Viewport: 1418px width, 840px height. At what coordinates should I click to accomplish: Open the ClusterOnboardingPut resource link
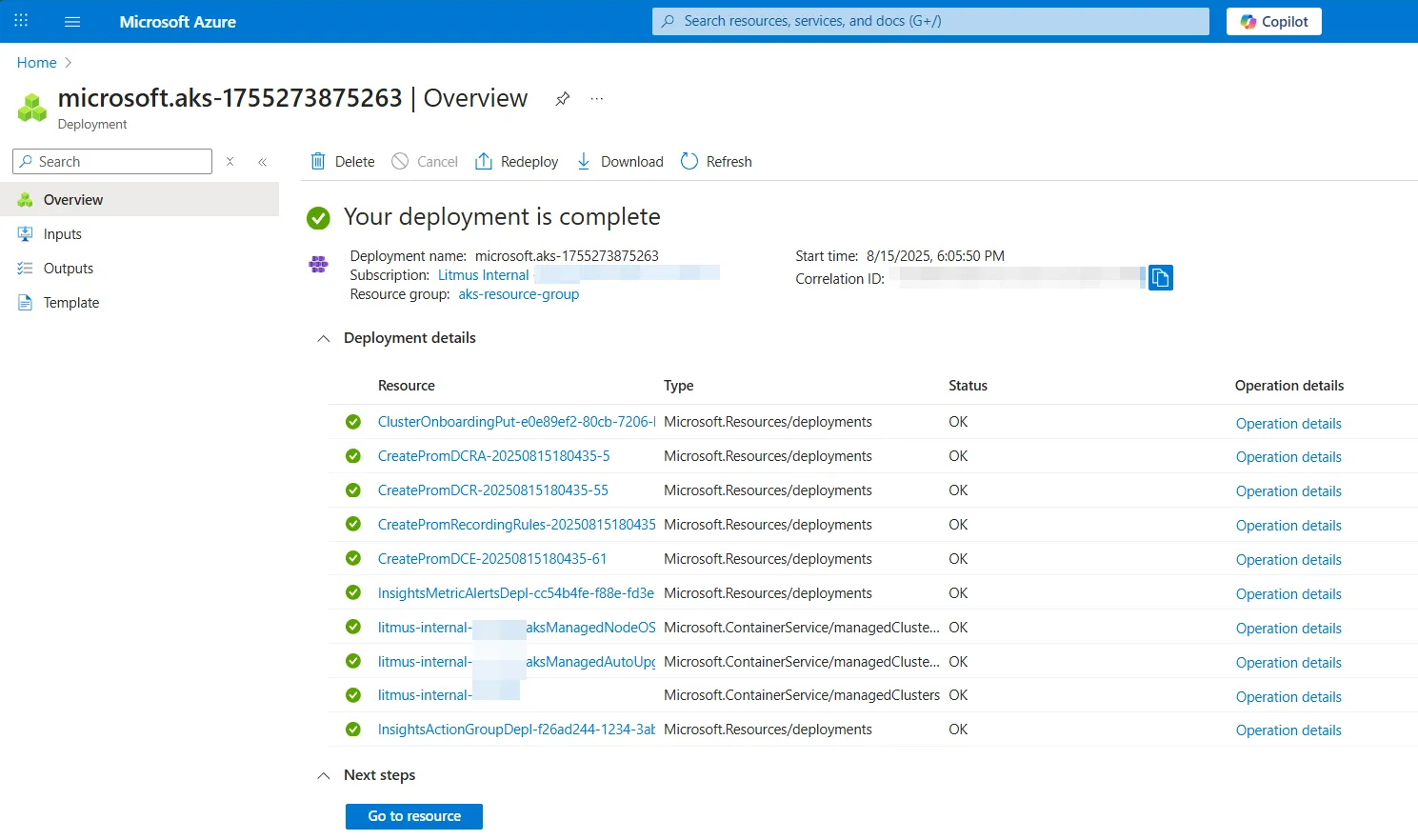click(516, 422)
